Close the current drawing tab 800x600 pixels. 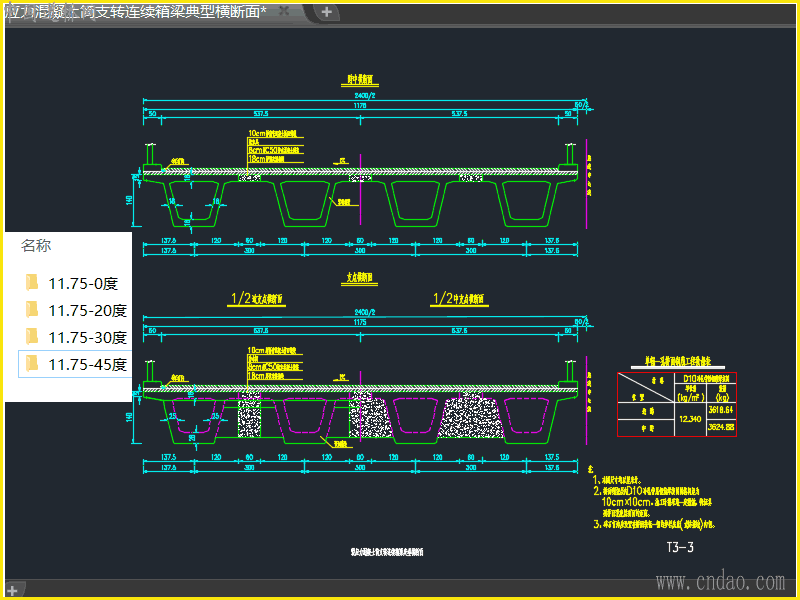click(283, 11)
